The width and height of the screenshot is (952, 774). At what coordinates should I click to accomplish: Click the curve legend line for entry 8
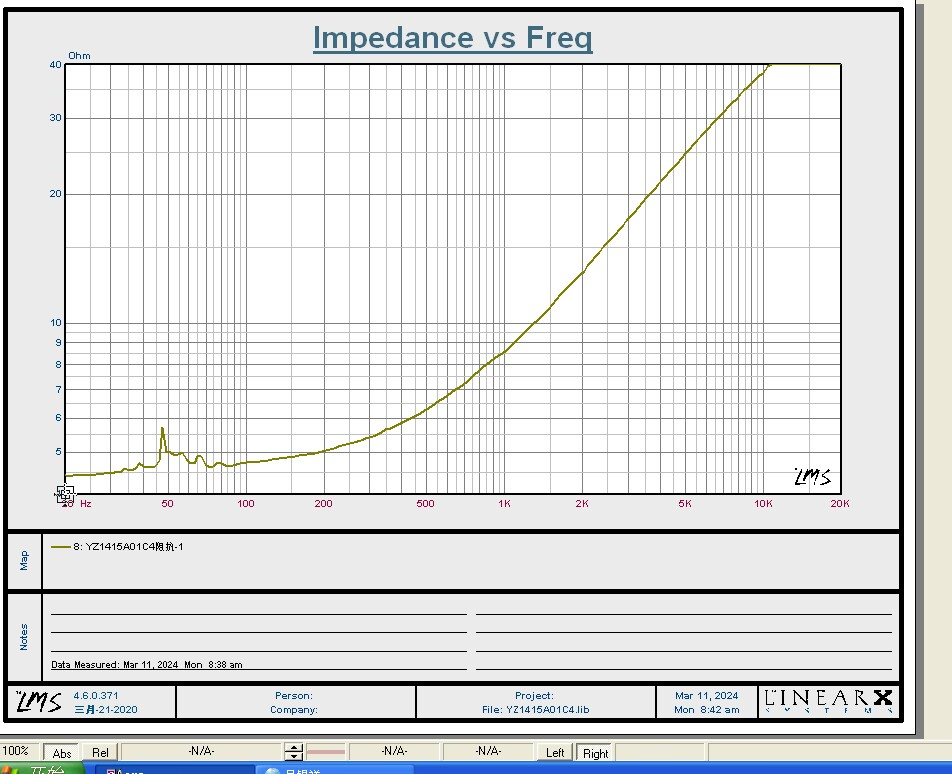click(60, 547)
